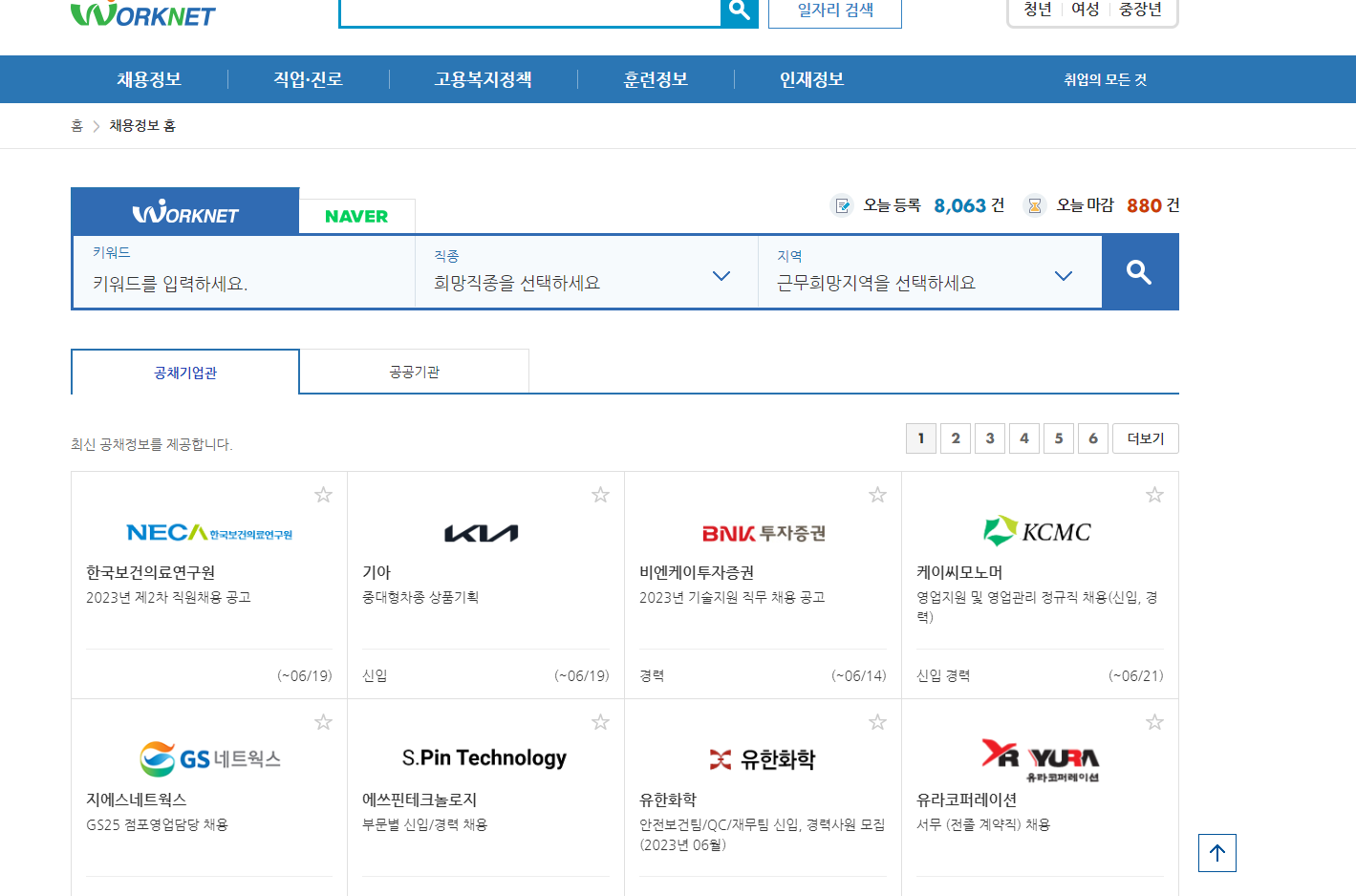
Task: Select the WORKNET search tab
Action: click(x=185, y=212)
